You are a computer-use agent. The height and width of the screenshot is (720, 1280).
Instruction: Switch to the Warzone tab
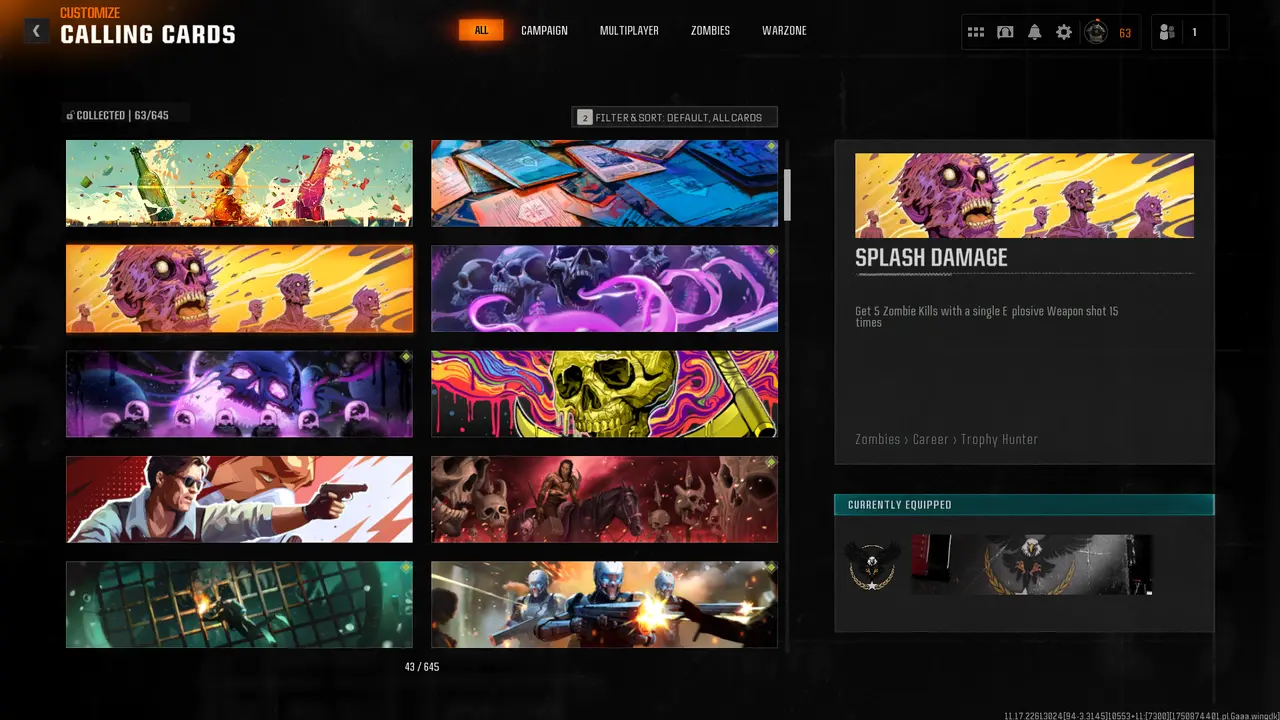(x=784, y=31)
